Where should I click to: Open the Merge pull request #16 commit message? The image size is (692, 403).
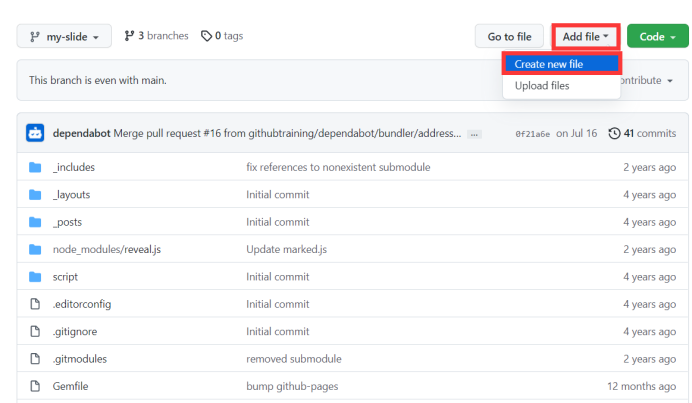pyautogui.click(x=287, y=133)
